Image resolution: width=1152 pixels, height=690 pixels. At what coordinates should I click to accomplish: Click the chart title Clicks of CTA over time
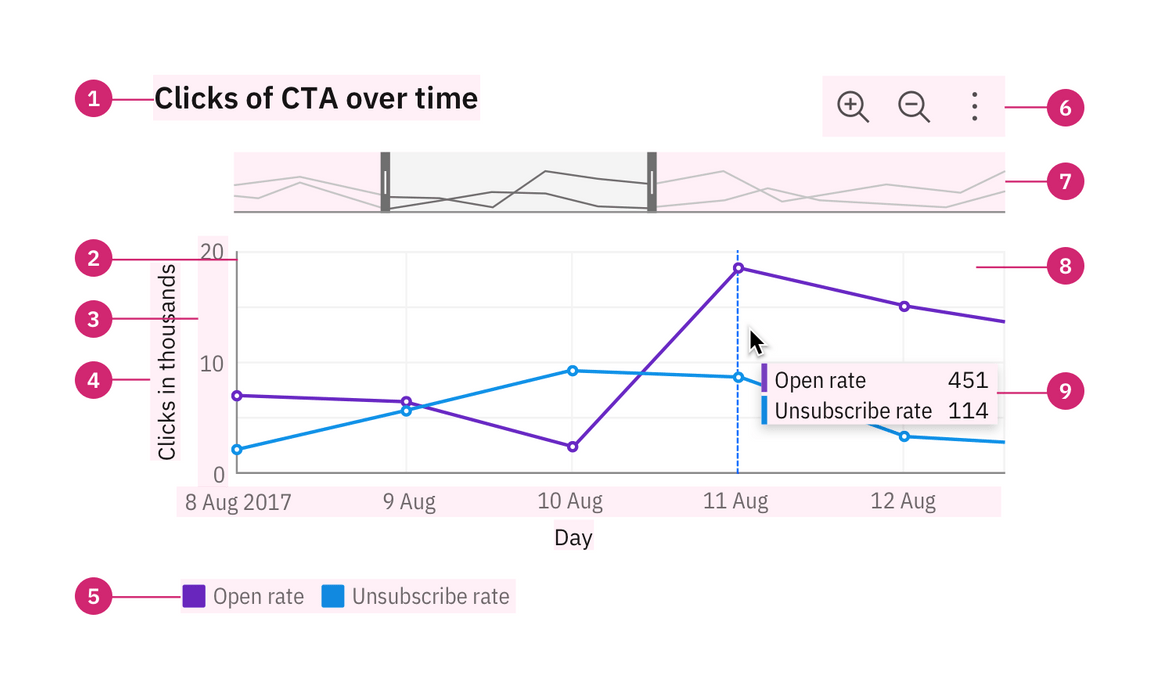pyautogui.click(x=316, y=98)
